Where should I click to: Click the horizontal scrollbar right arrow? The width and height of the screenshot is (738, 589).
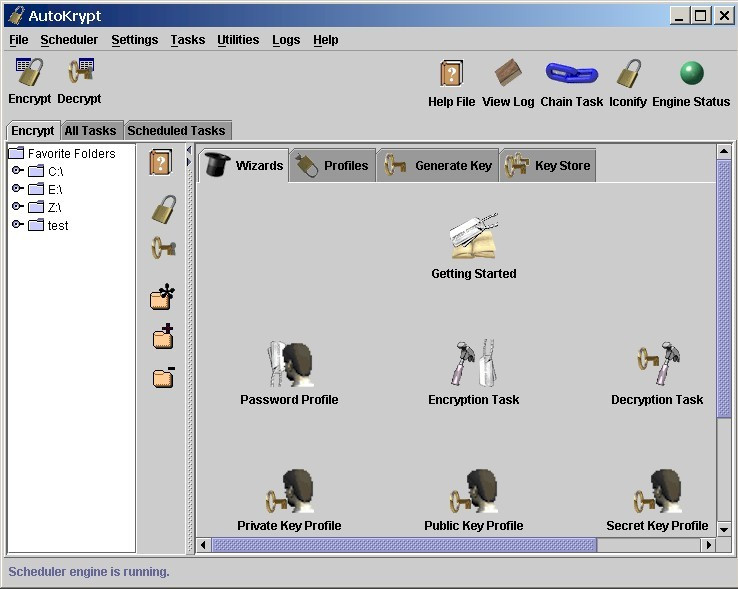709,545
